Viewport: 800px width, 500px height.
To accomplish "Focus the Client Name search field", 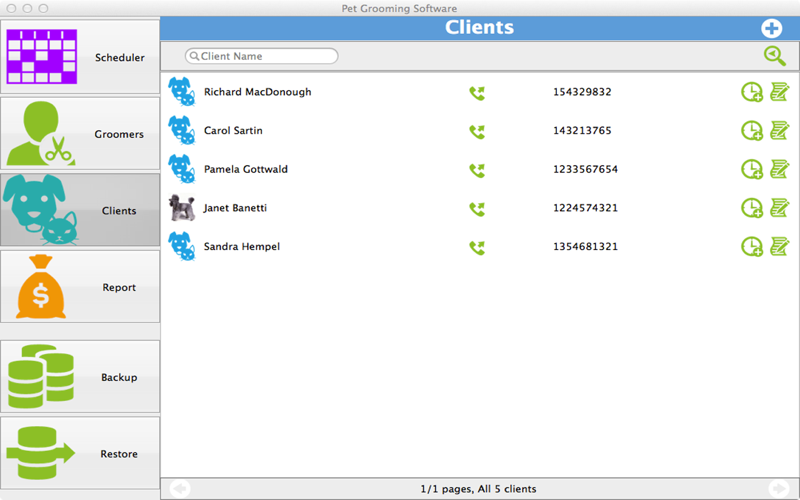I will pyautogui.click(x=261, y=56).
